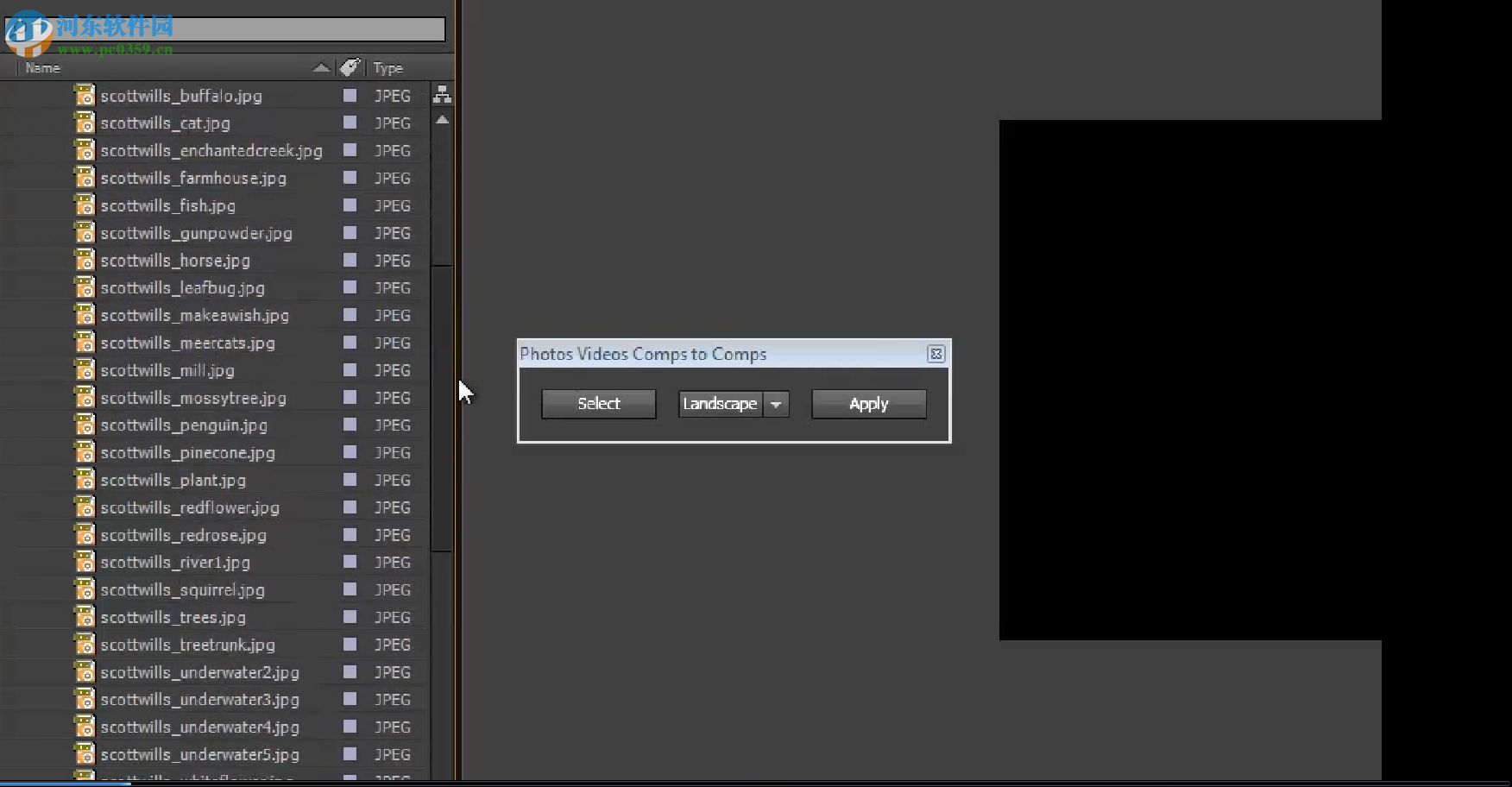Click the Name column sort arrow
This screenshot has height=787, width=1512.
(321, 67)
